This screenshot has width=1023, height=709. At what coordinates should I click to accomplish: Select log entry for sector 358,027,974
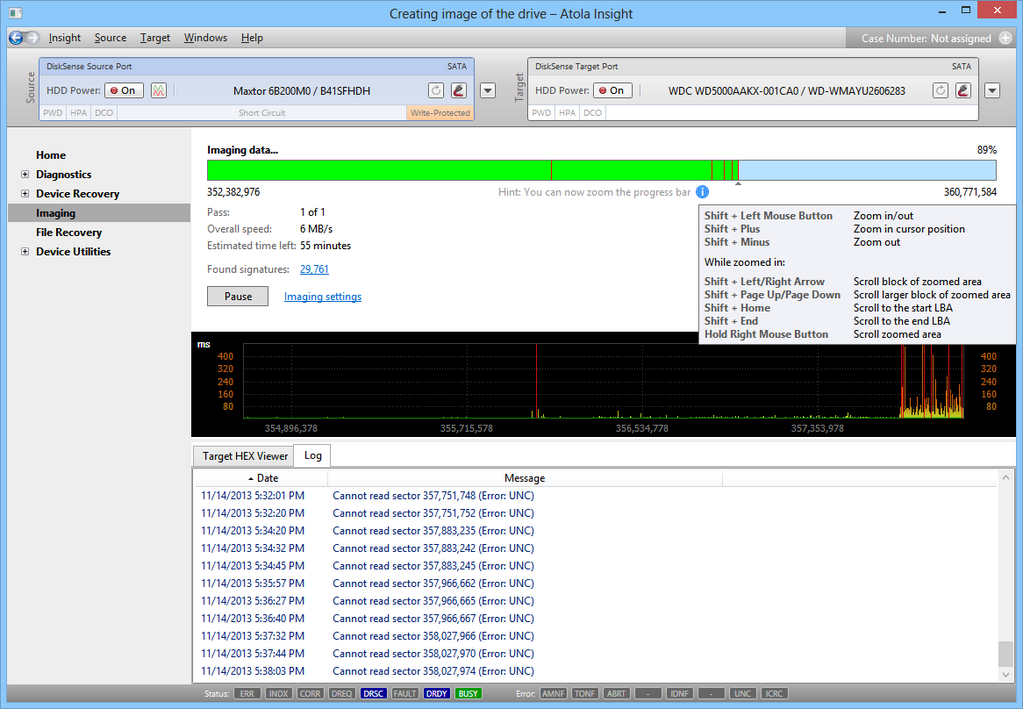click(x=596, y=671)
